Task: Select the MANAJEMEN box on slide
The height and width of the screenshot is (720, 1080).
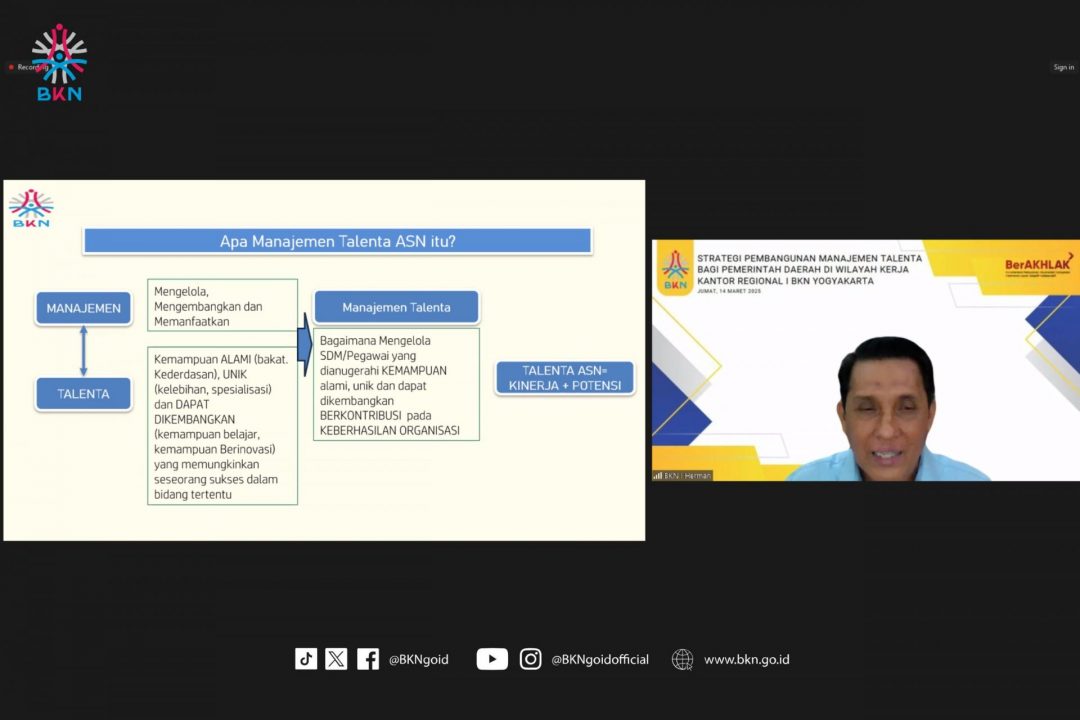Action: (x=83, y=308)
